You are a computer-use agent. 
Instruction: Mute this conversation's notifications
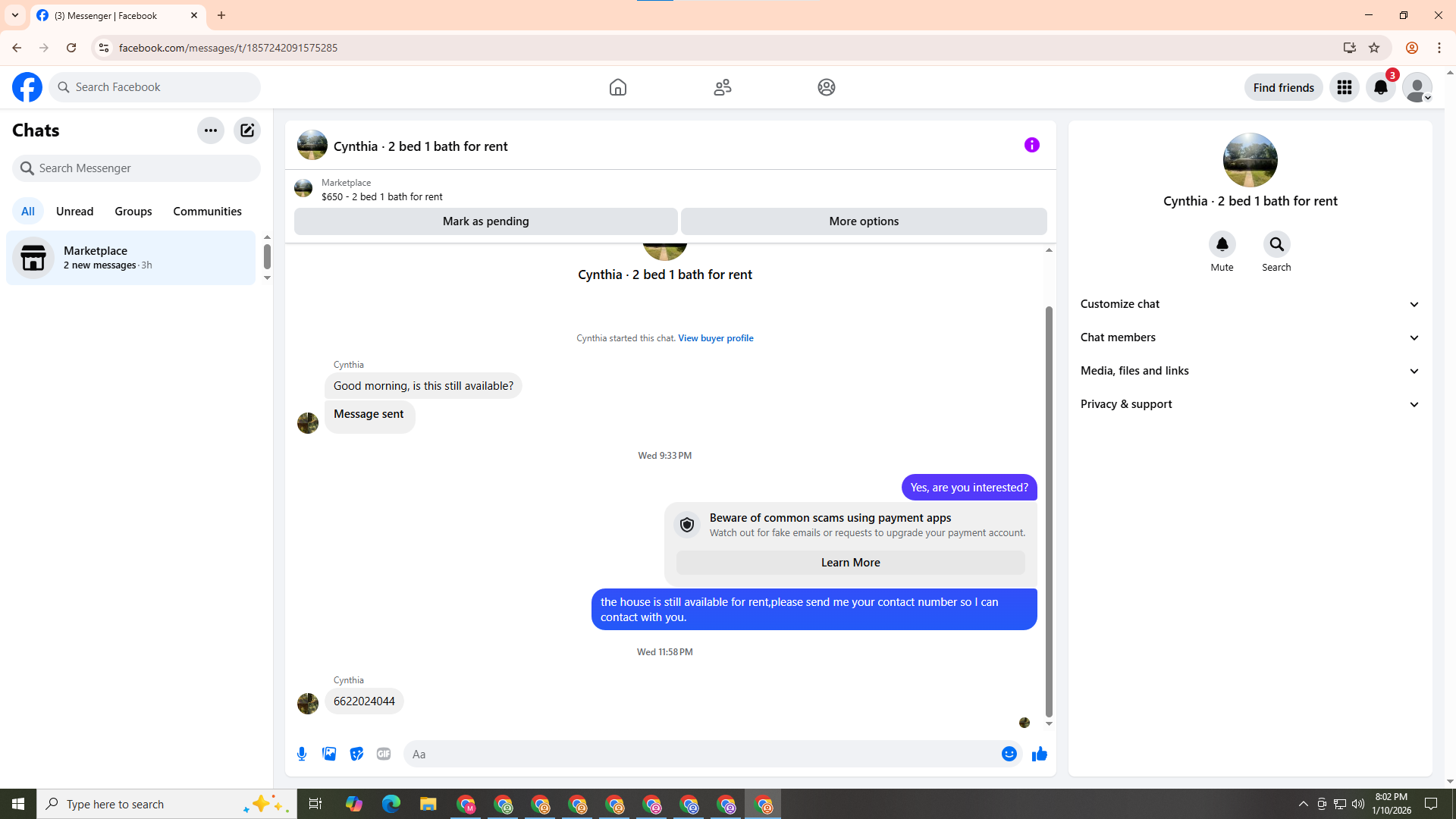pyautogui.click(x=1222, y=245)
